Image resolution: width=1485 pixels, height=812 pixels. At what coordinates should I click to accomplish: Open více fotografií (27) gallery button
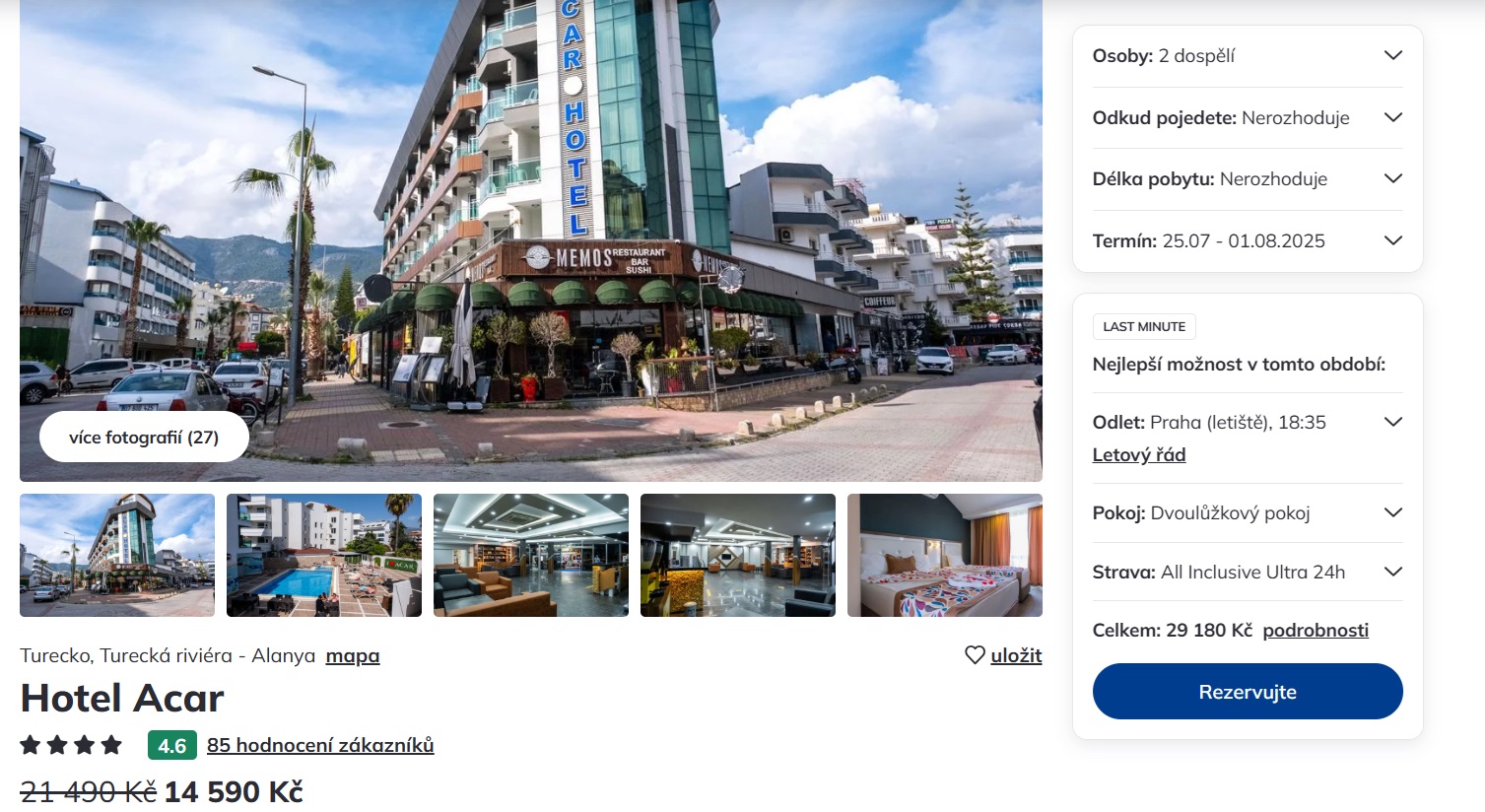pyautogui.click(x=144, y=438)
